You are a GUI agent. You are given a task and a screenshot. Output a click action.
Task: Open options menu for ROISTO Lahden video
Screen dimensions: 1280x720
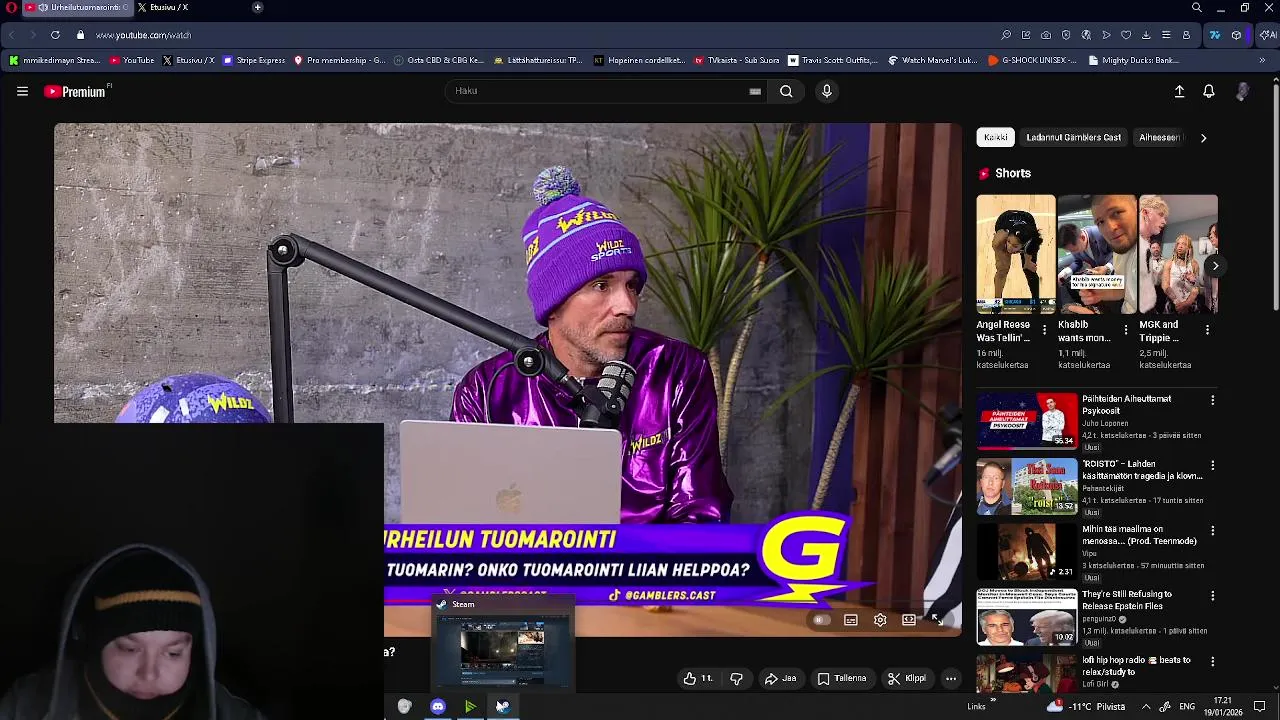click(1213, 465)
